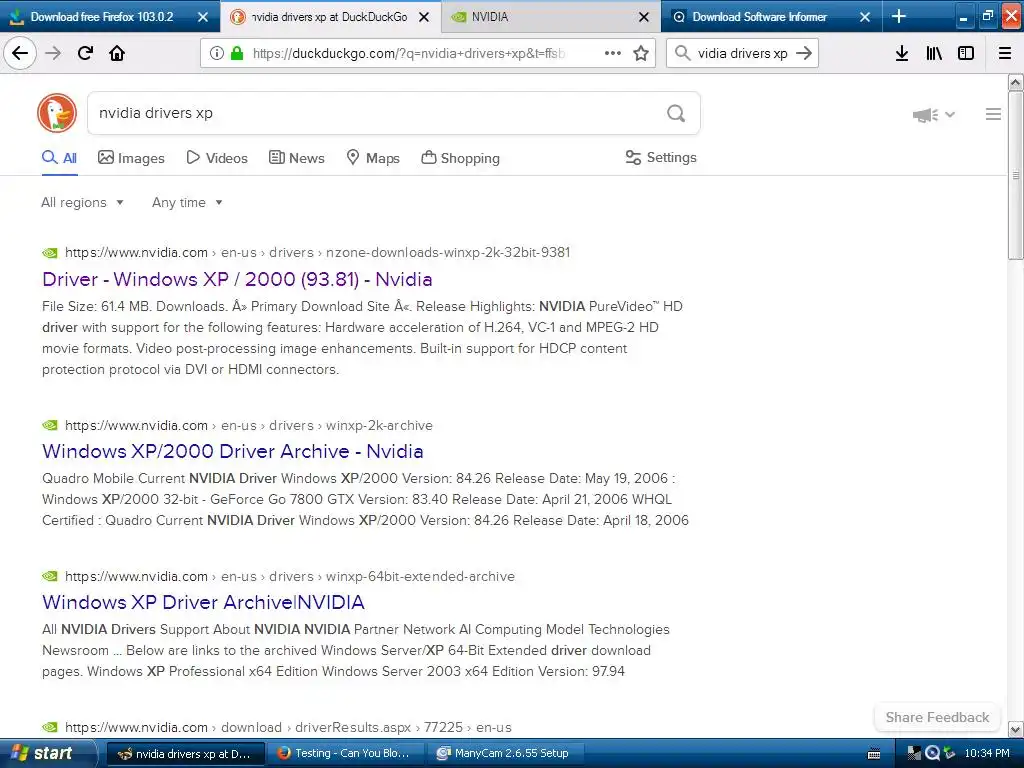Image resolution: width=1024 pixels, height=768 pixels.
Task: Close the NVIDIA tab
Action: [644, 17]
